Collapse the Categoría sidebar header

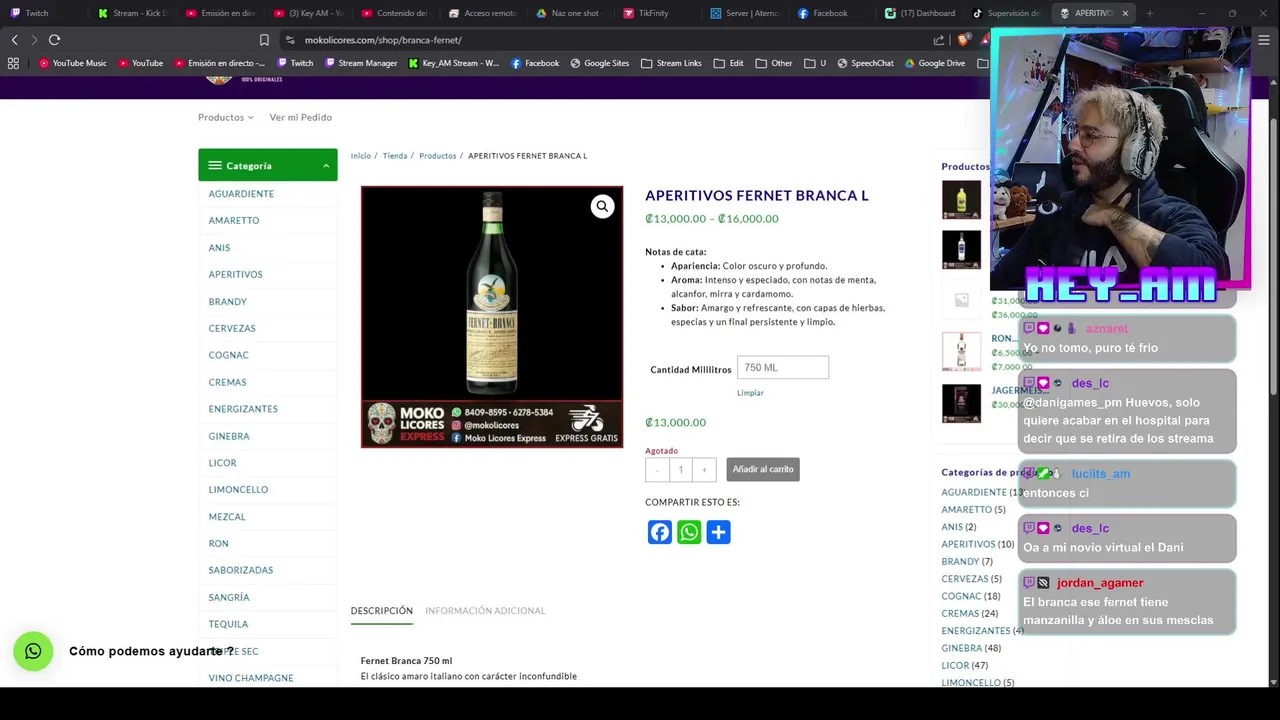tap(268, 165)
